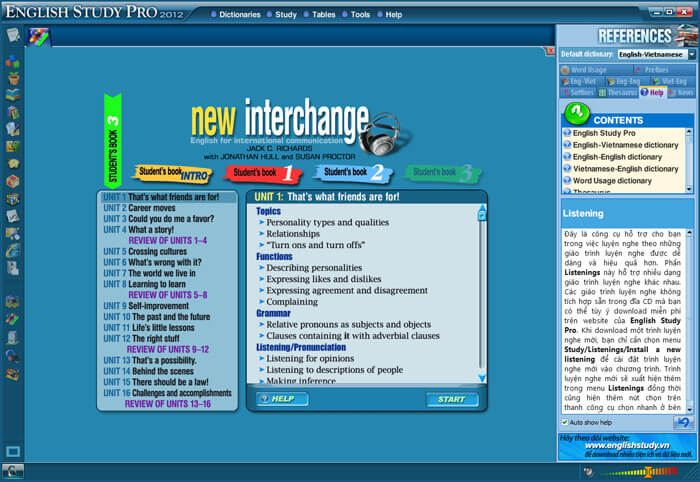Click the Contents list down scroll arrow
This screenshot has height=482, width=700.
coord(689,190)
